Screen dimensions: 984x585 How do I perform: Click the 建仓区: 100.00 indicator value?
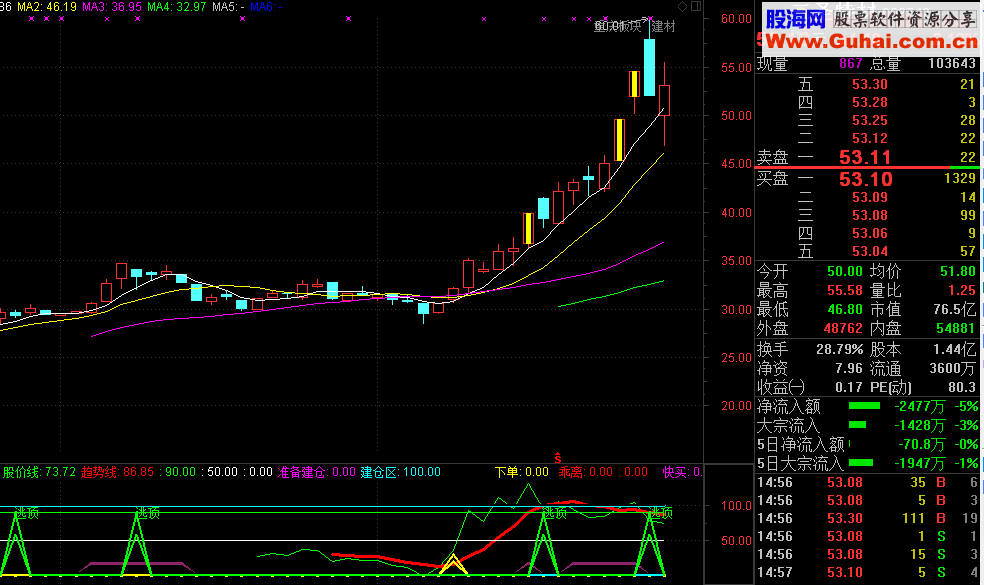click(x=401, y=472)
